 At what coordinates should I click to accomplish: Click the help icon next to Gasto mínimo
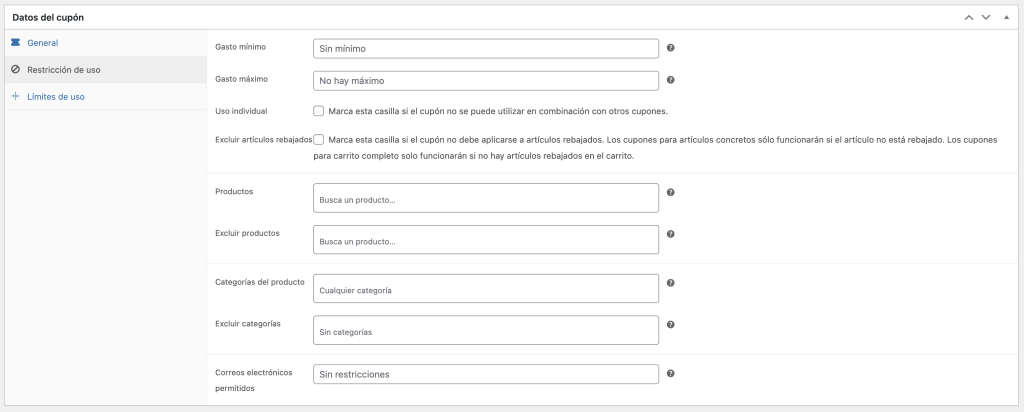coord(670,48)
